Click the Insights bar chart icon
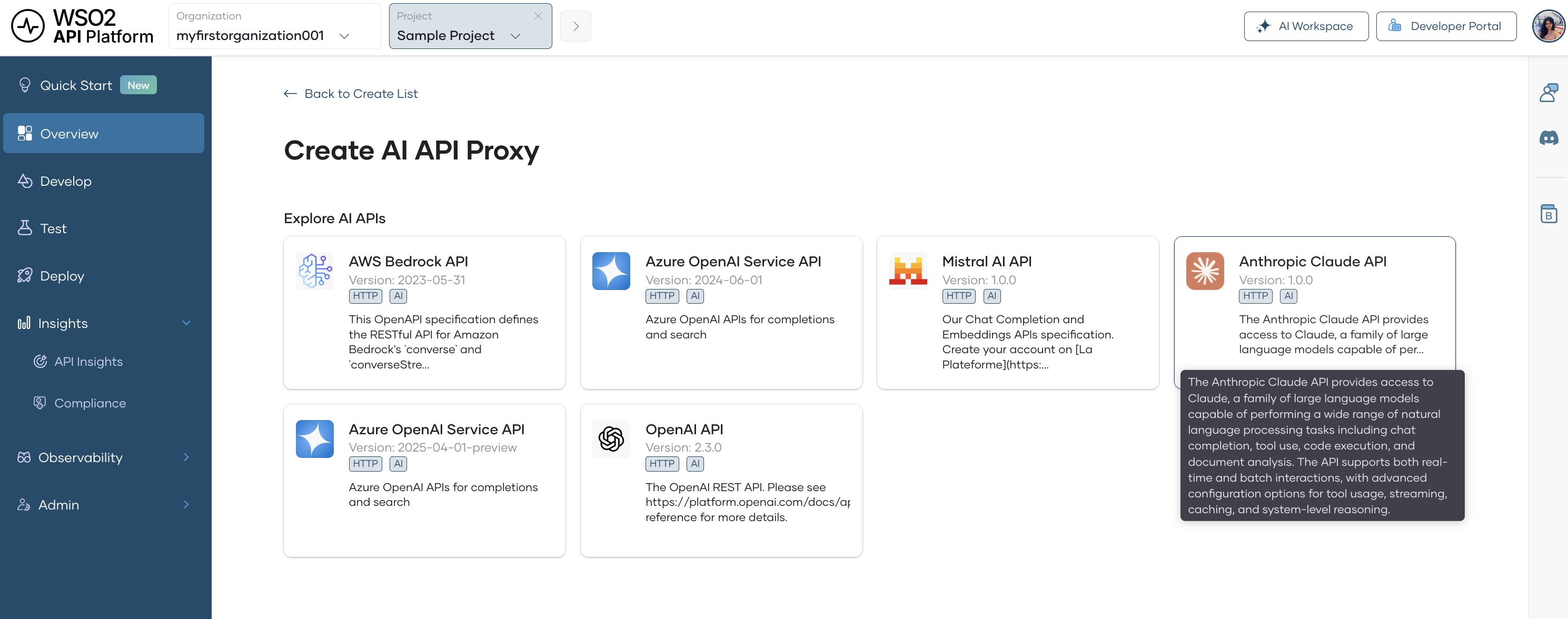 [24, 323]
